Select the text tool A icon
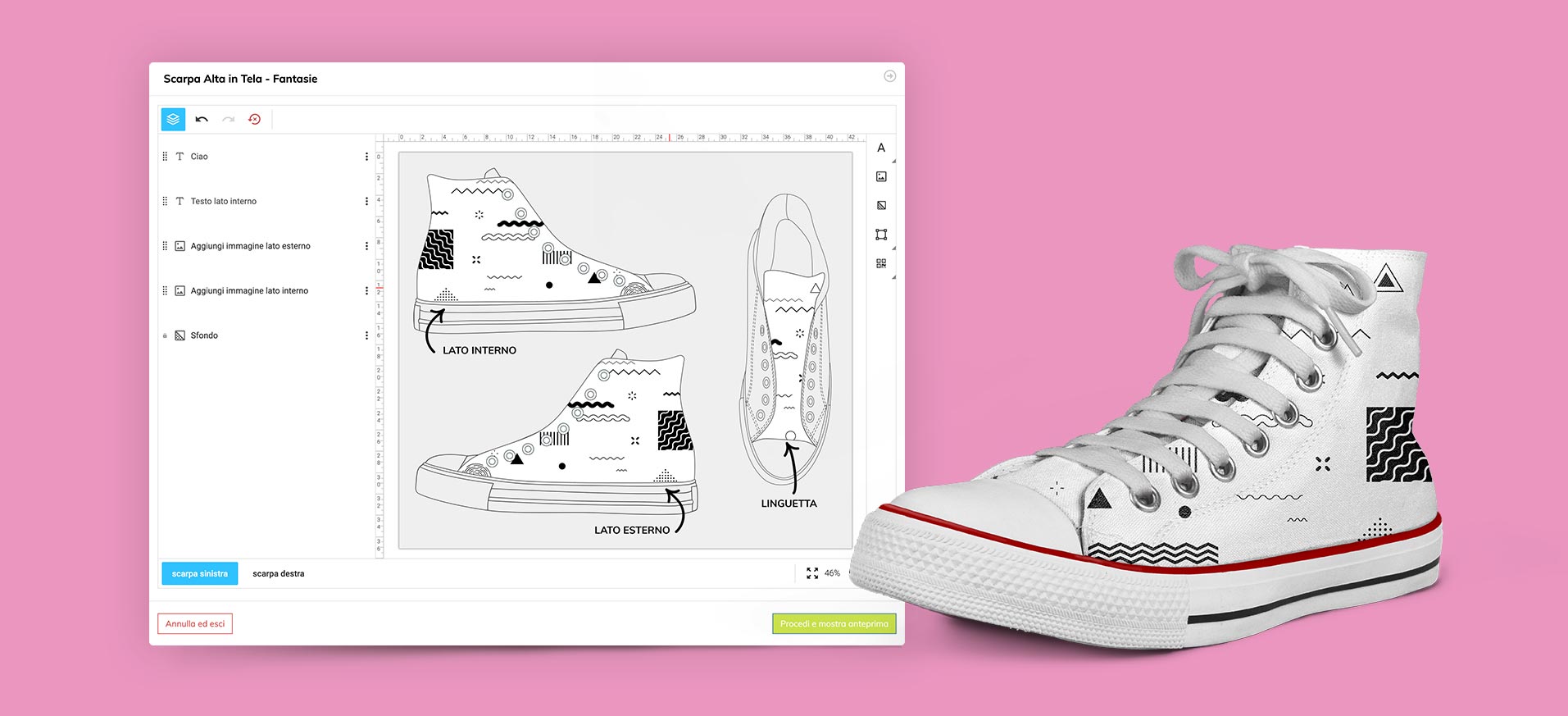The height and width of the screenshot is (716, 1568). (881, 148)
